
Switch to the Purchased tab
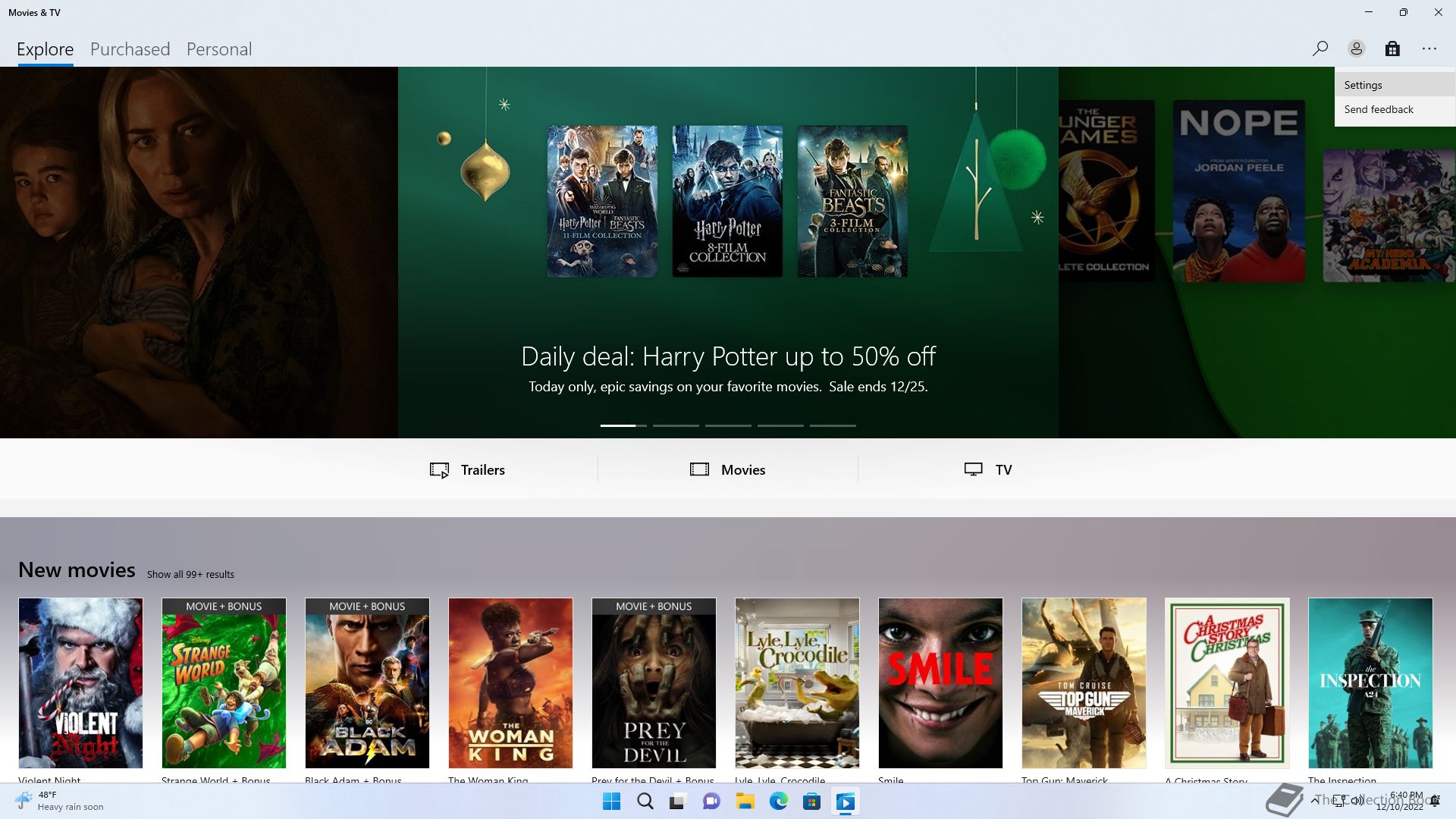coord(130,49)
